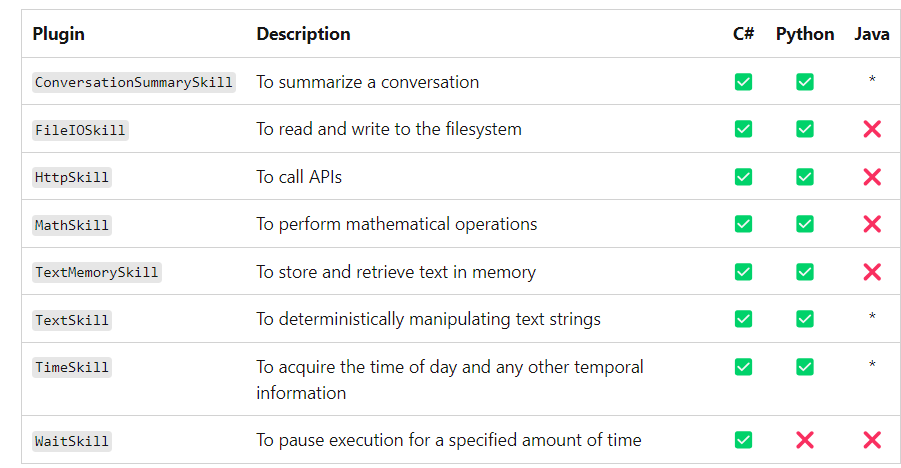
Task: Click the Python checkmark for FileIOSkill
Action: (x=804, y=129)
